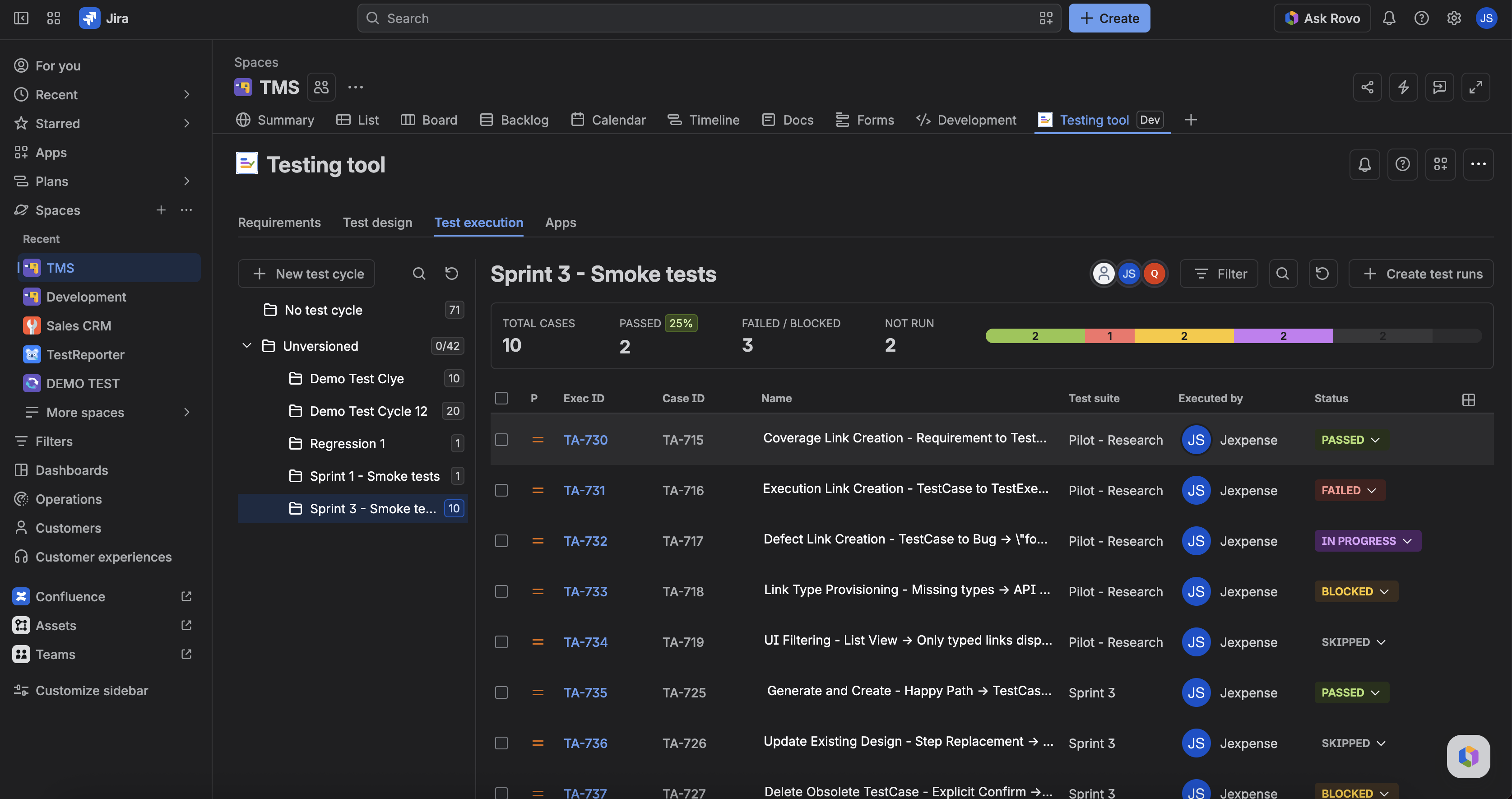Enter full screen with expand icon

pos(1475,87)
